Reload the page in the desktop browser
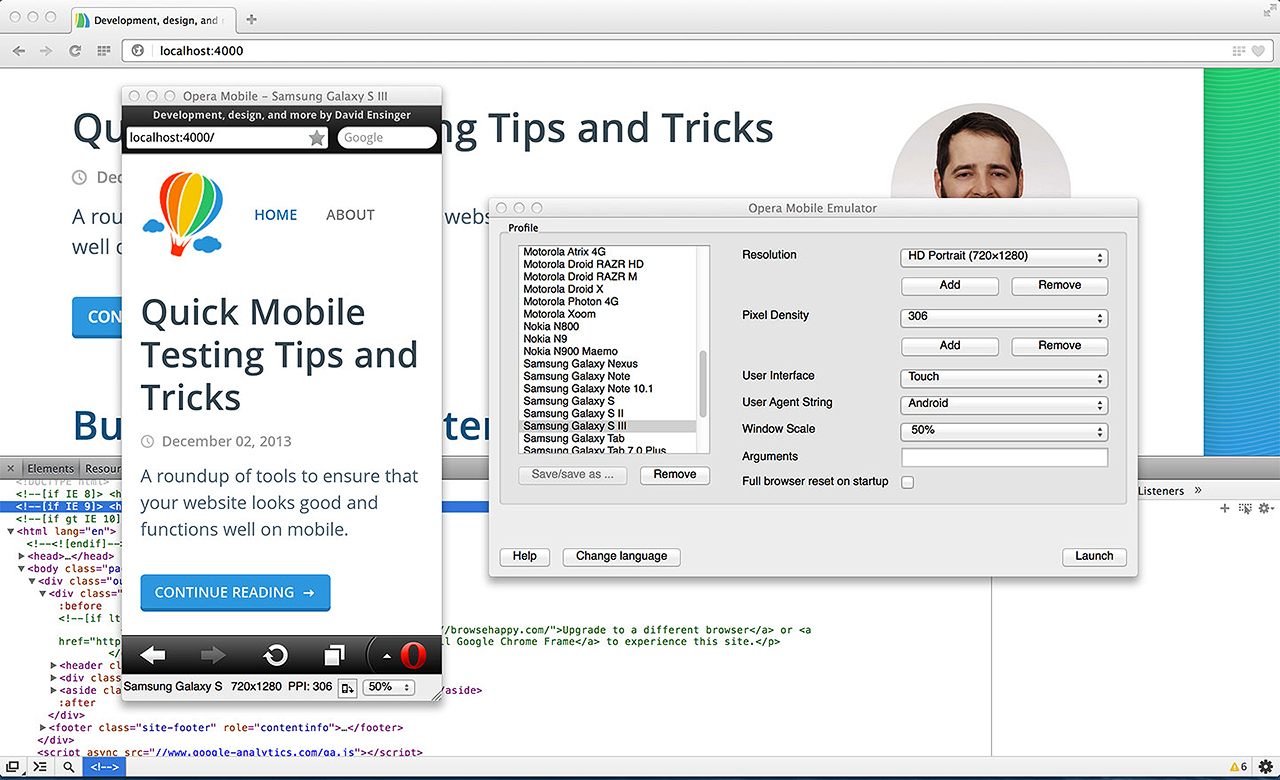Image resolution: width=1280 pixels, height=780 pixels. (74, 51)
